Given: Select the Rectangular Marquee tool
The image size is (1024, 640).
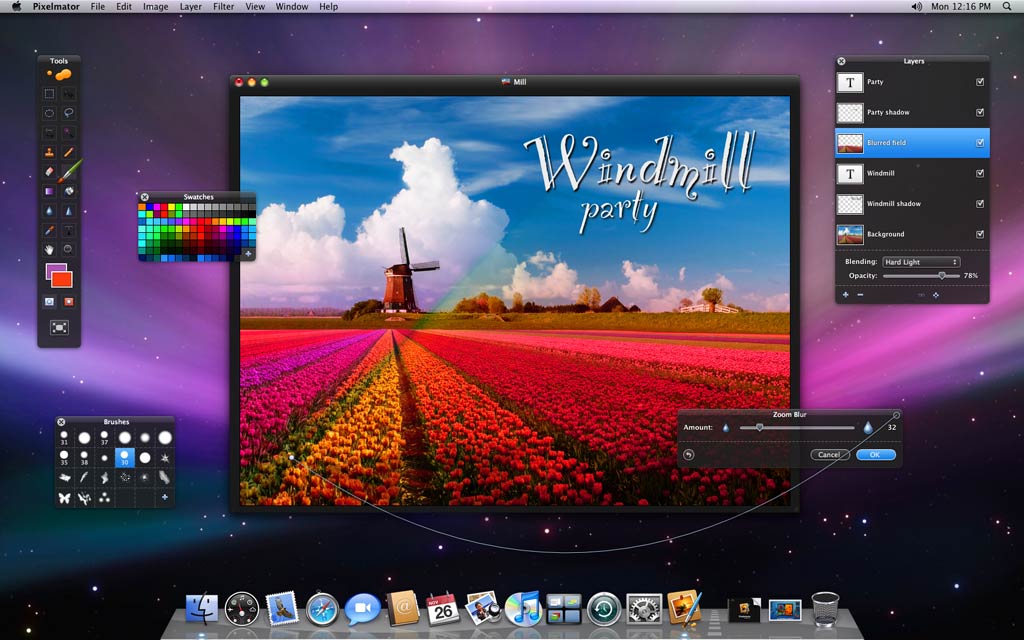Looking at the screenshot, I should click(x=49, y=94).
